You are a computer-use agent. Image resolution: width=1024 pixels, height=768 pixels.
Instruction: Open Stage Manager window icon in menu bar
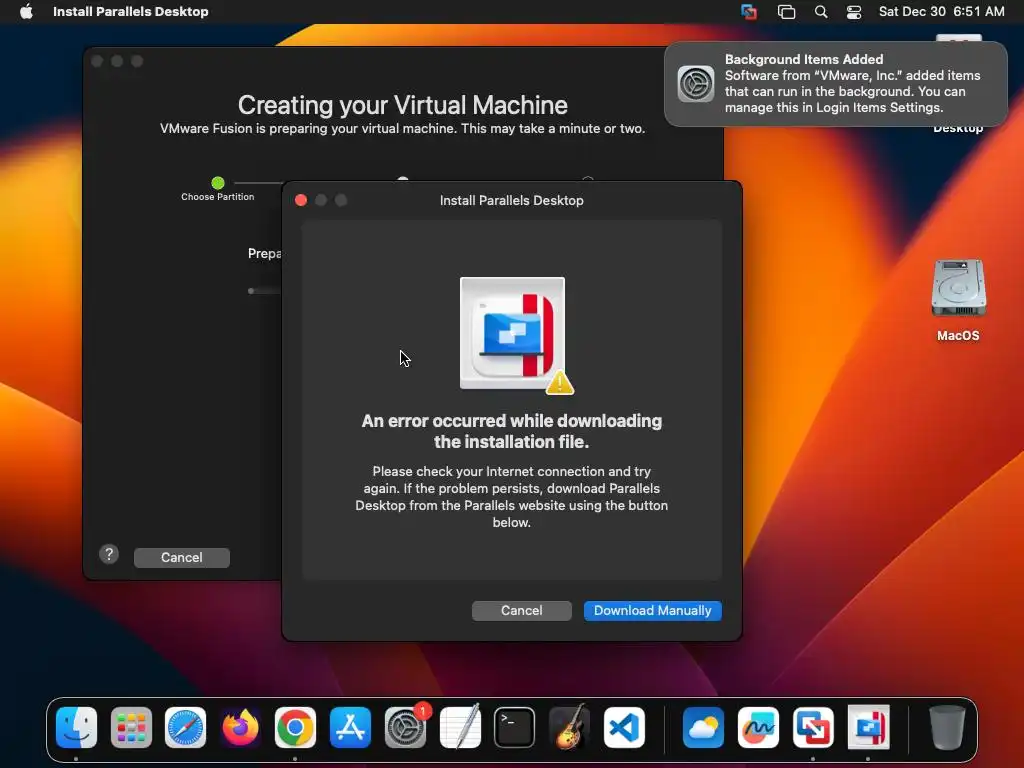click(x=786, y=12)
